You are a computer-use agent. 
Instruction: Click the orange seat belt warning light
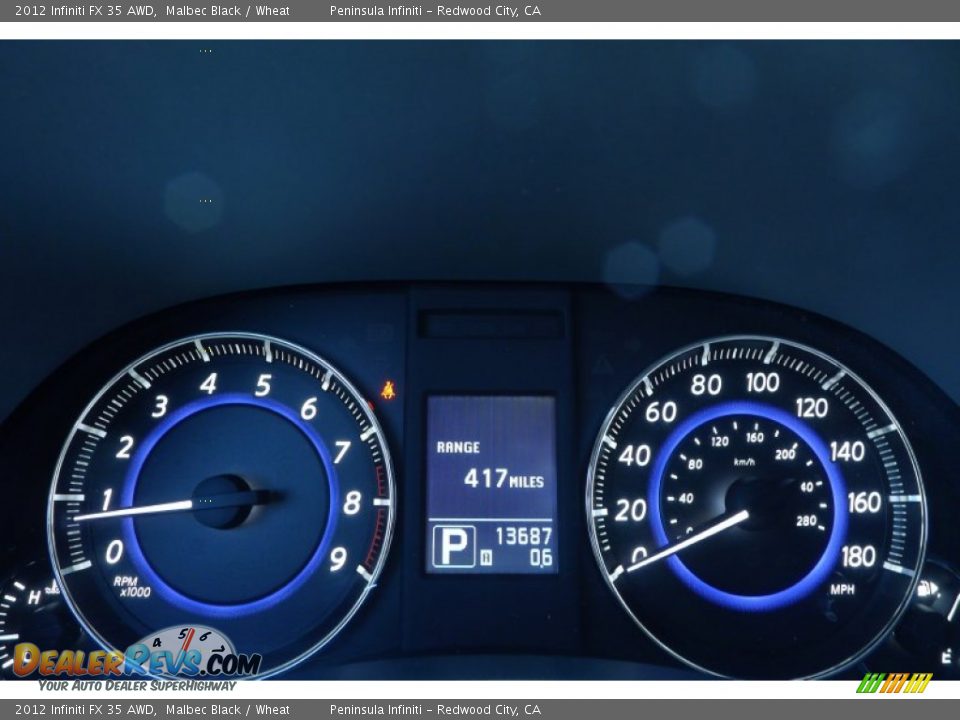pos(388,390)
